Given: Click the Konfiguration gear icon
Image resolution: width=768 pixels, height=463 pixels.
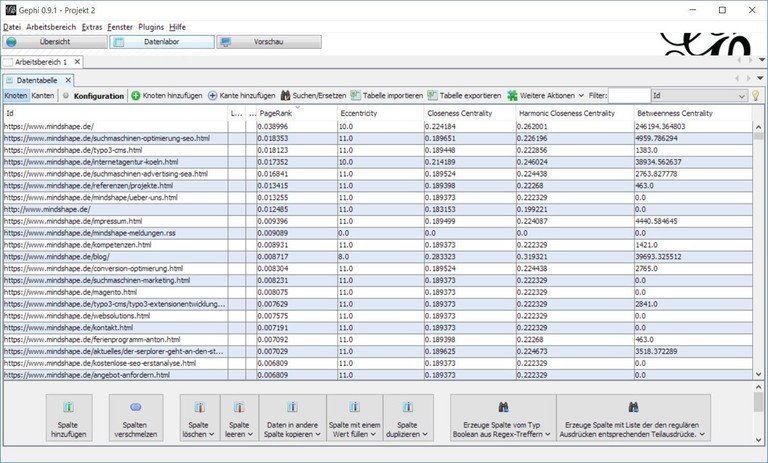Looking at the screenshot, I should pyautogui.click(x=66, y=96).
